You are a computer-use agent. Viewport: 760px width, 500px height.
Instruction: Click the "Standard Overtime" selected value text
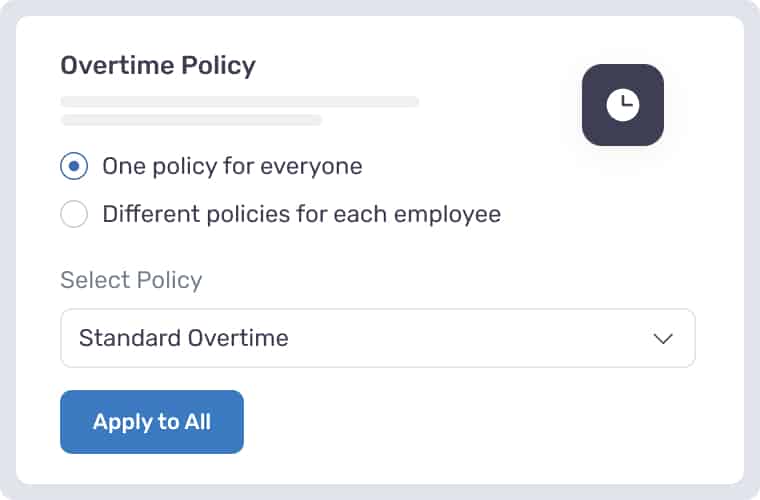click(x=184, y=338)
